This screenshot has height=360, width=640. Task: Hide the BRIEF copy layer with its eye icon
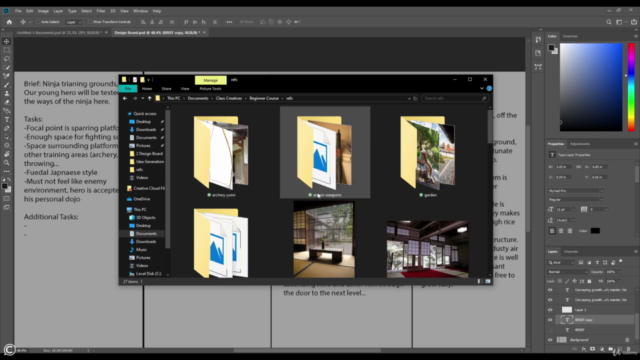550,320
